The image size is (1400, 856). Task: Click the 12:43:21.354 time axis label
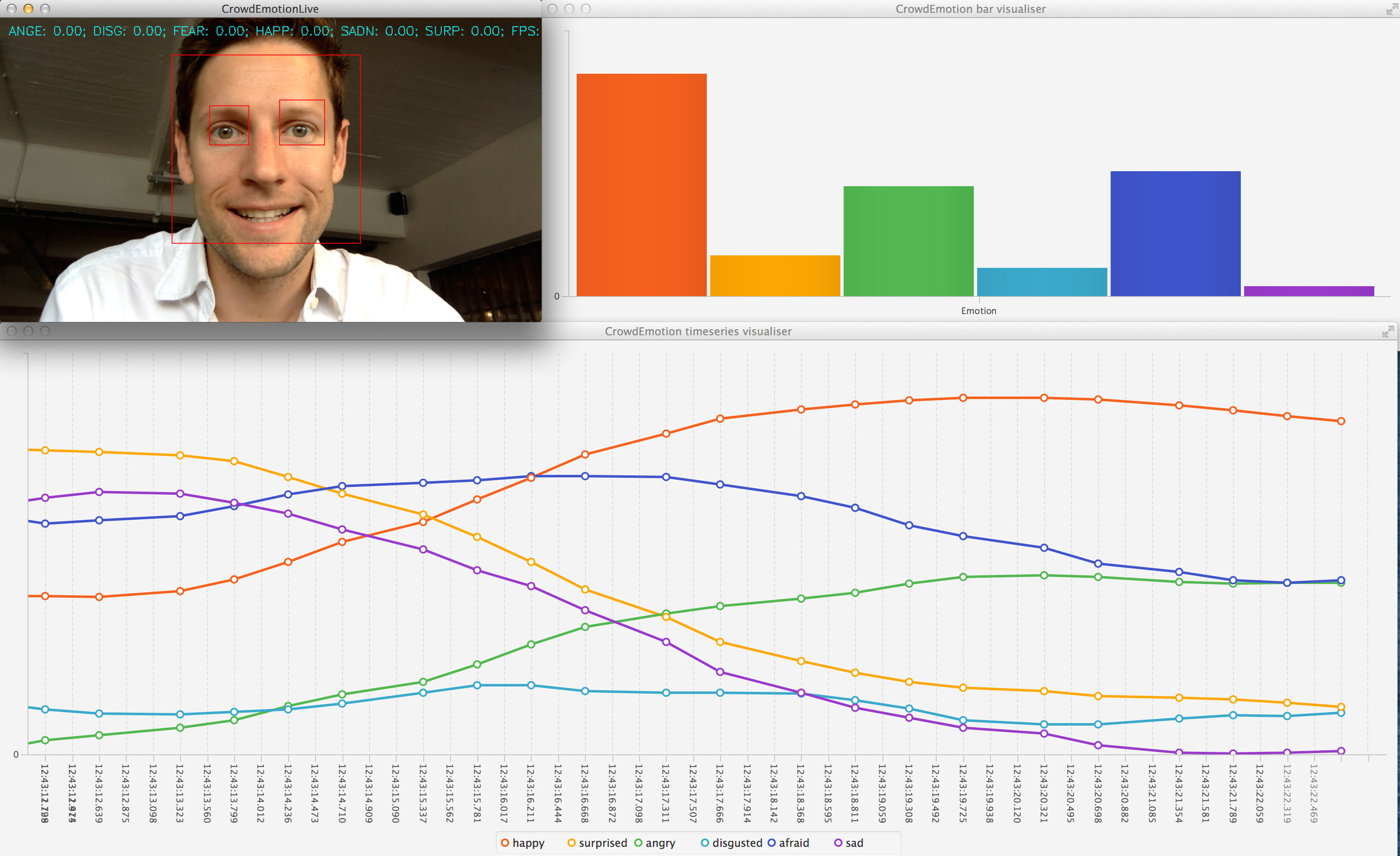(1179, 793)
